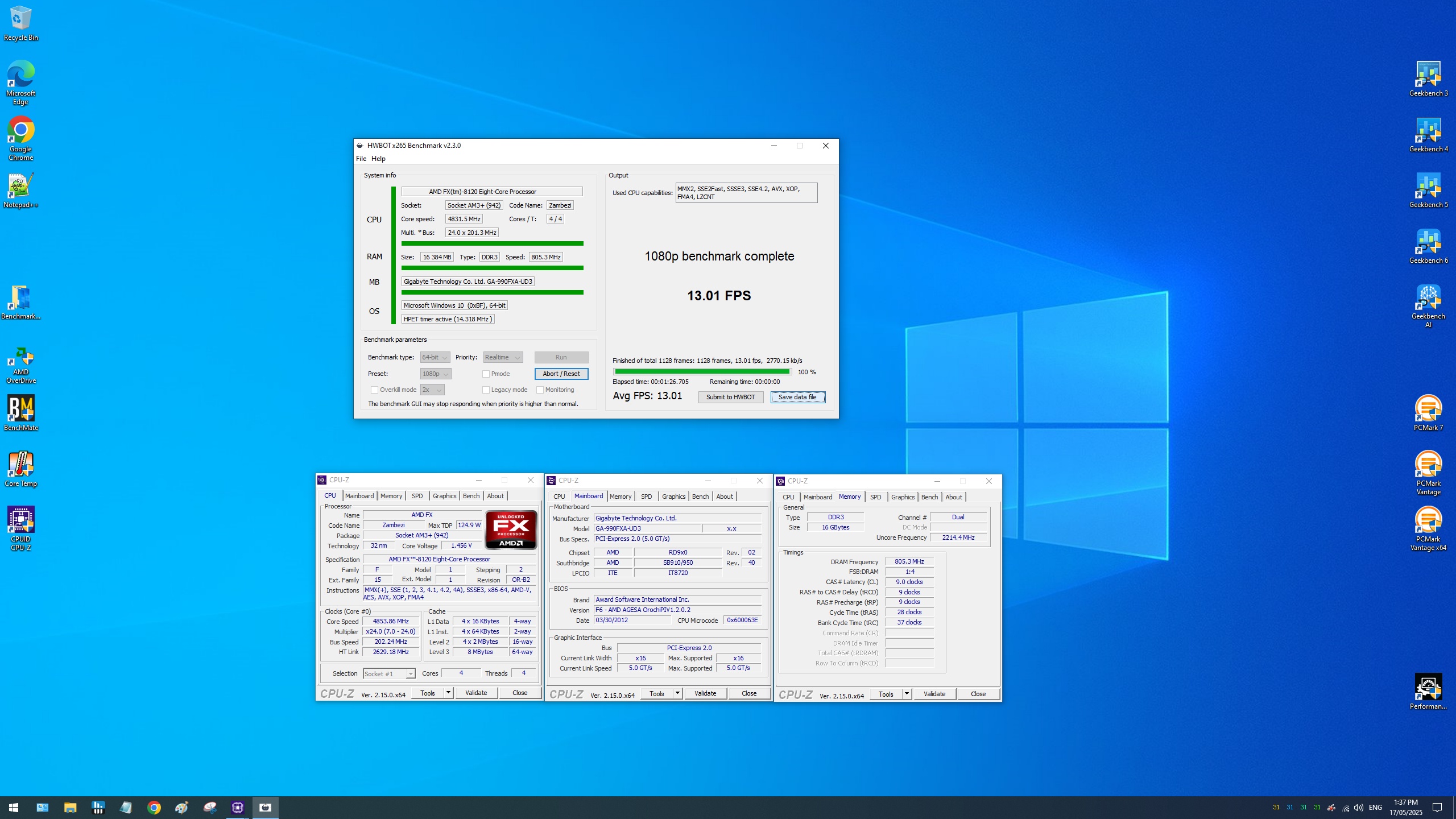Open the Priority Realtime dropdown
Screen dimensions: 1456x819
coord(503,357)
